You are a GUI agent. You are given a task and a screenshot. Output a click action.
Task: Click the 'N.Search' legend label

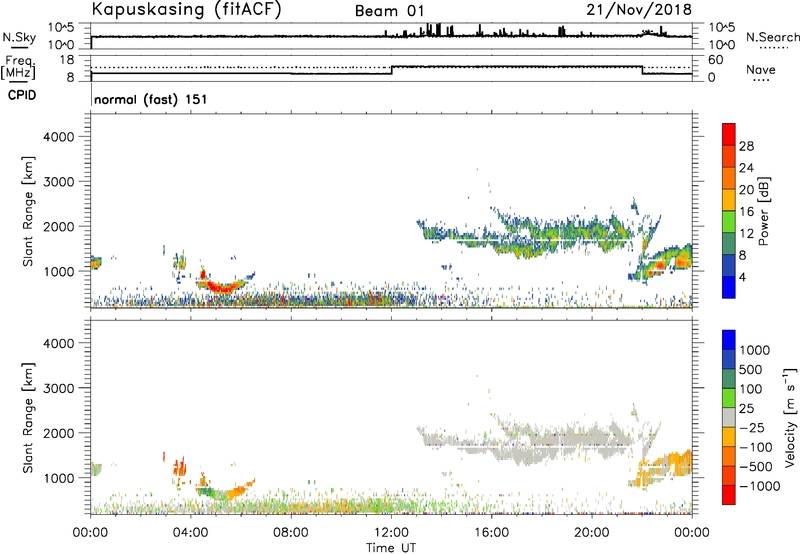click(x=772, y=37)
